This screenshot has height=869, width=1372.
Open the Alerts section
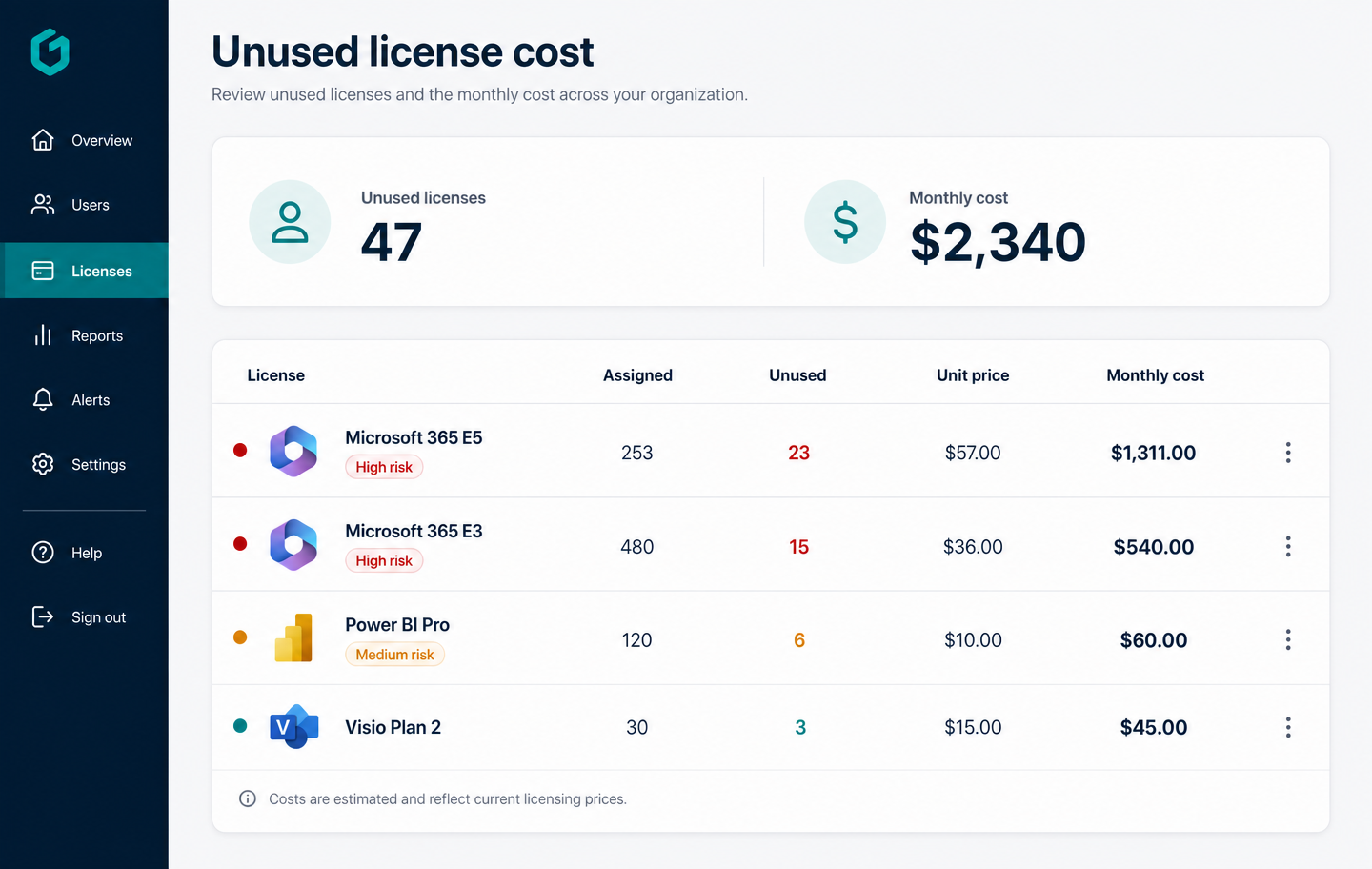pos(84,400)
